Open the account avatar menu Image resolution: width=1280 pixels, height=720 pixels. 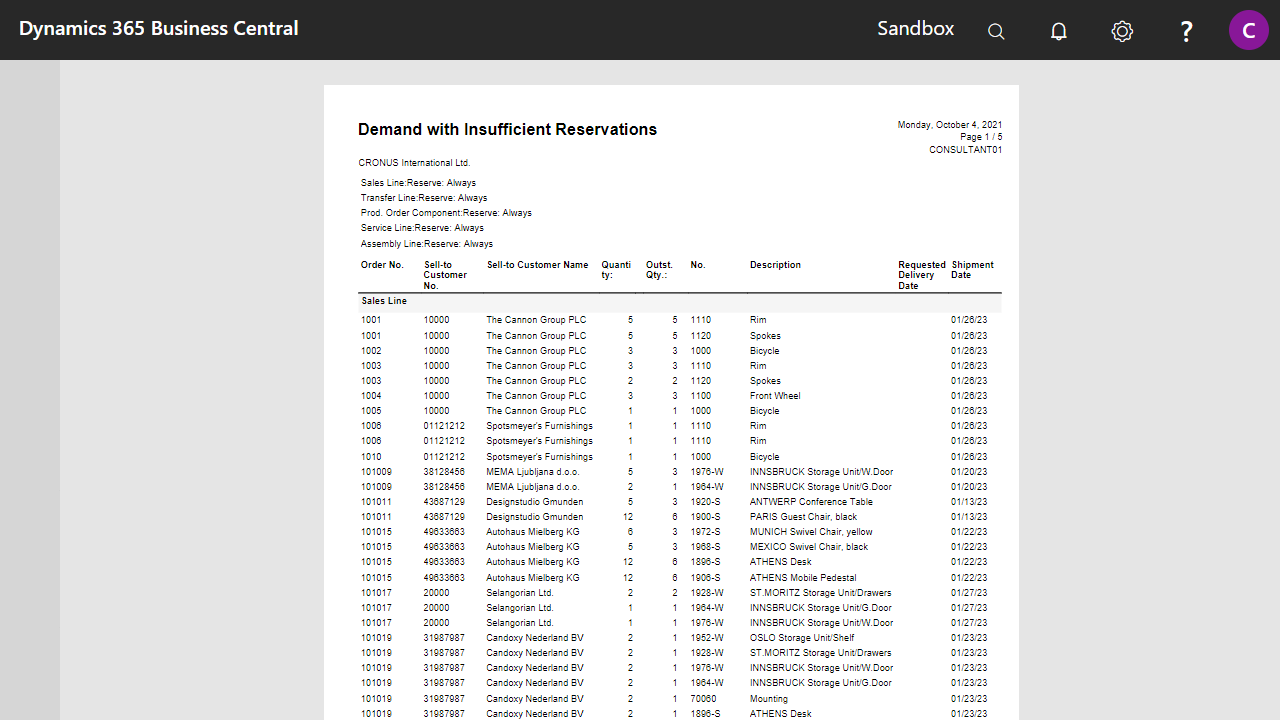(x=1248, y=29)
